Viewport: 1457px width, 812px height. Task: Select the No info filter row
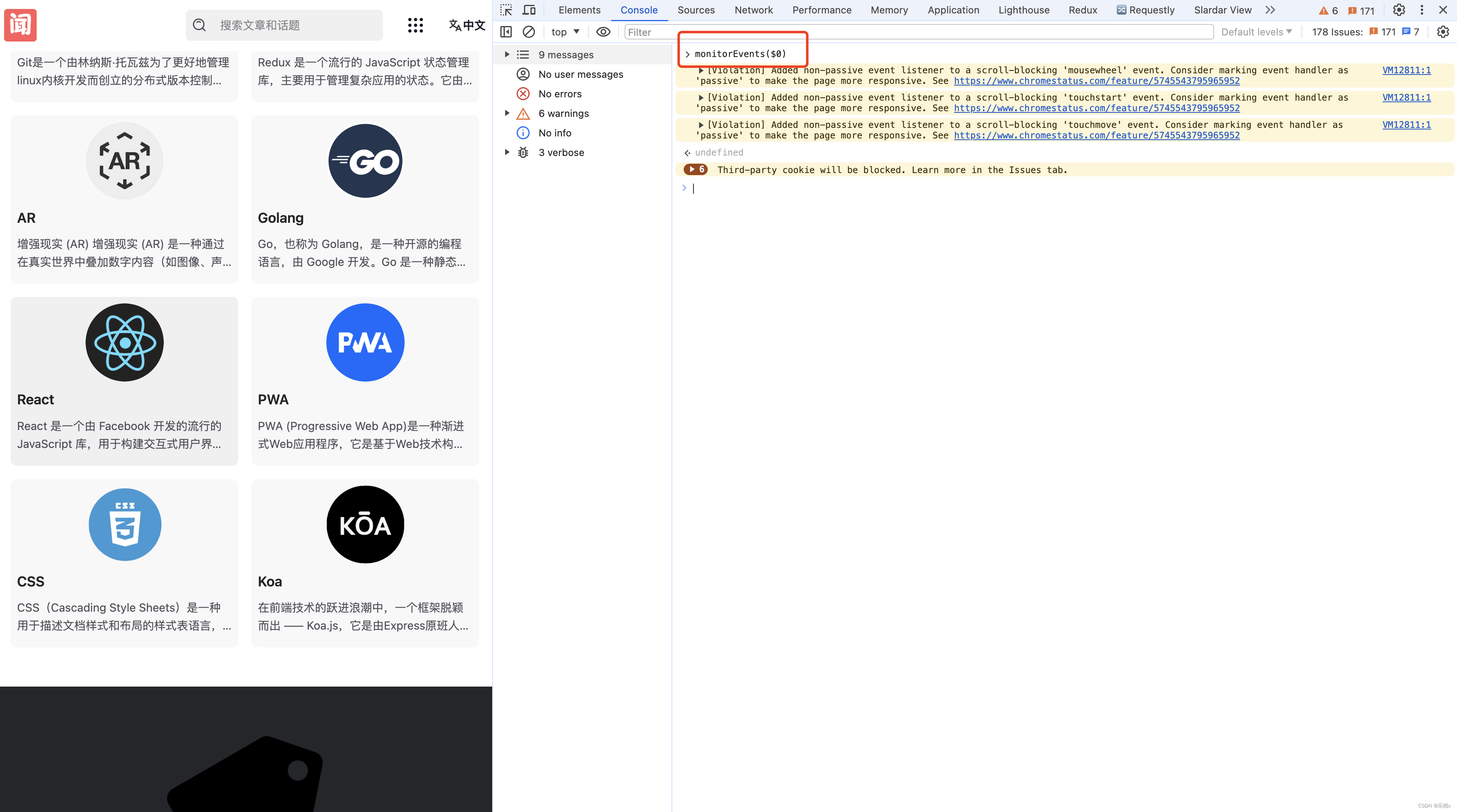click(x=583, y=133)
